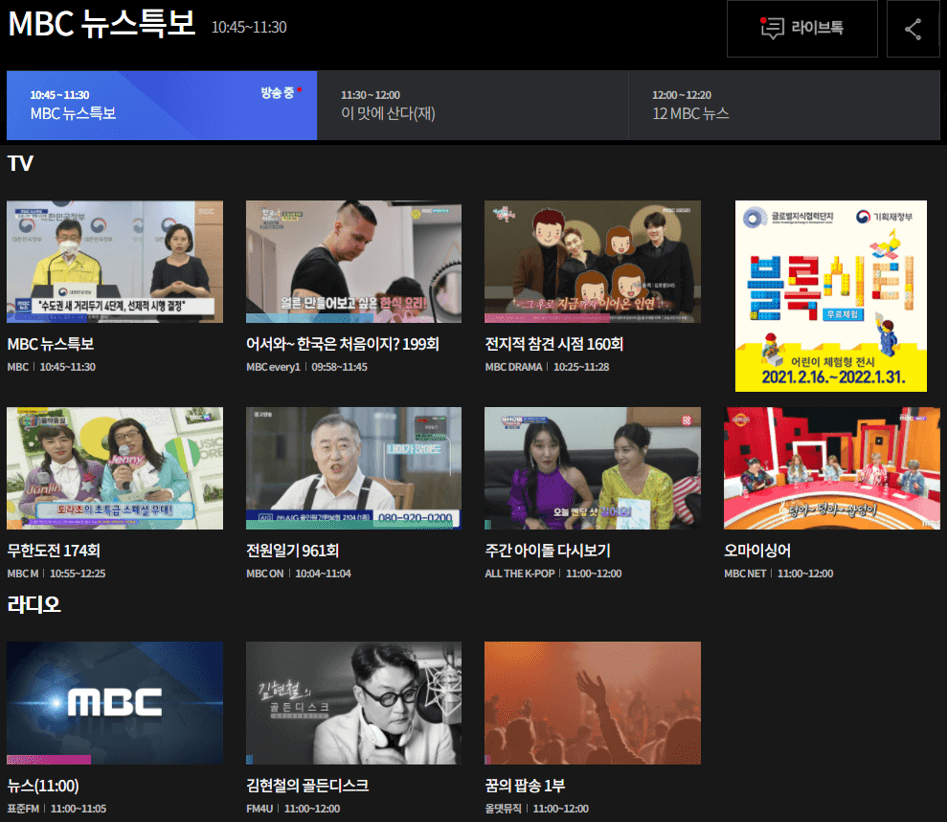Open 어서와~ 한국은 처음이지? 199회
The height and width of the screenshot is (822, 947).
pyautogui.click(x=352, y=261)
